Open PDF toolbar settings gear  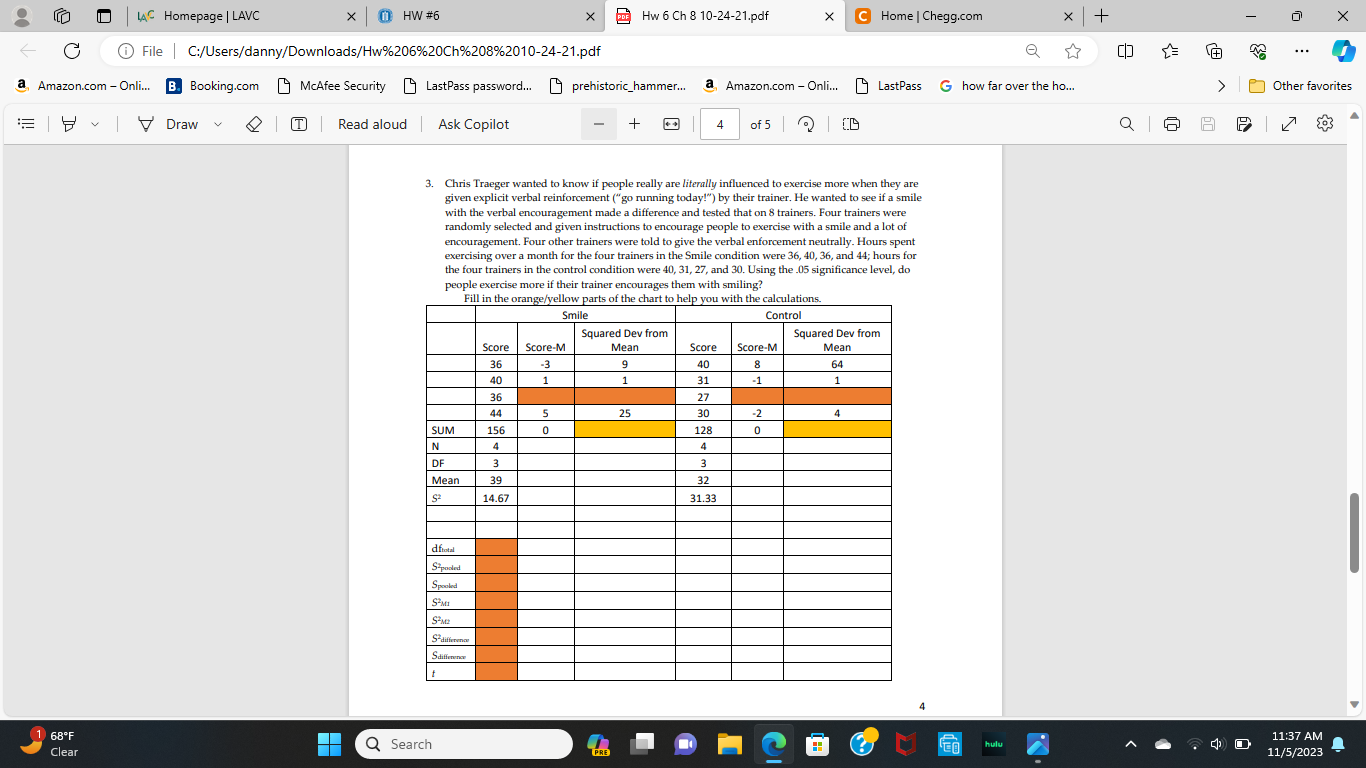click(1325, 124)
